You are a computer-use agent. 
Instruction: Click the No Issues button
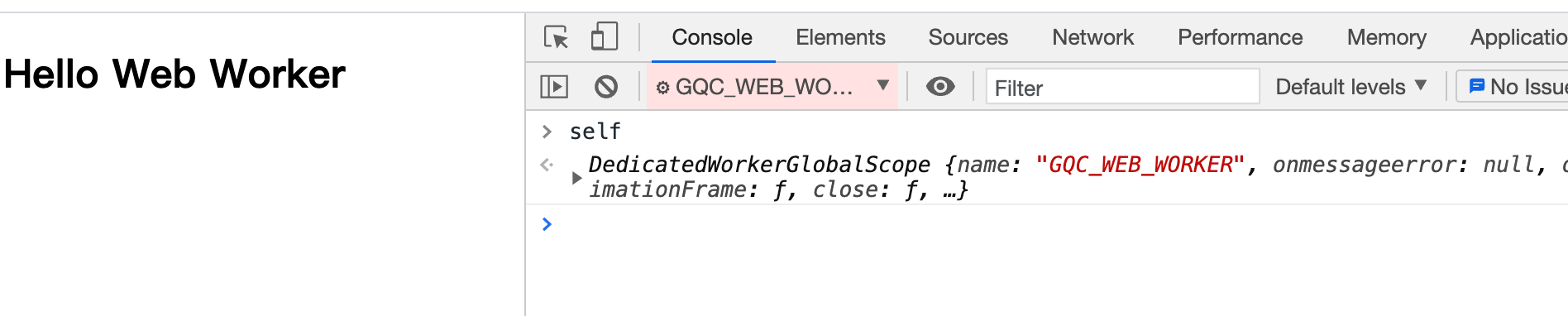click(1513, 86)
